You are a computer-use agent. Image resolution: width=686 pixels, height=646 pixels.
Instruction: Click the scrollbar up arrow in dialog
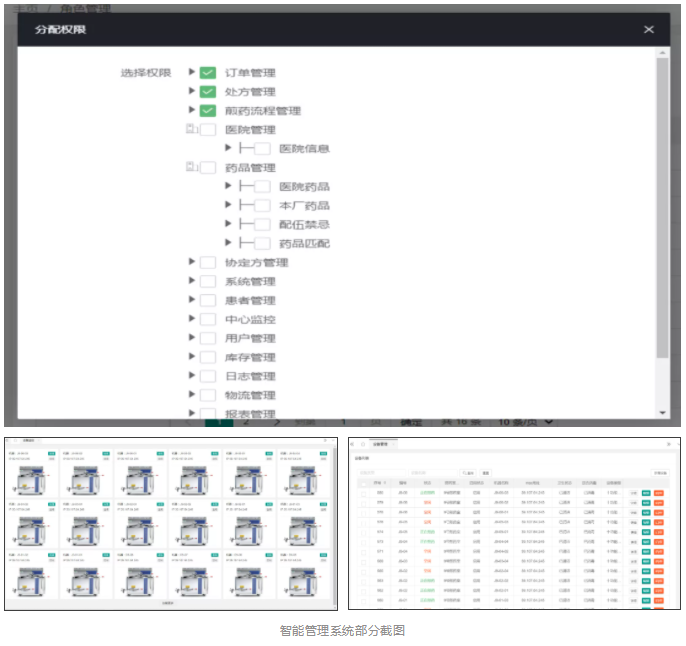pyautogui.click(x=661, y=53)
